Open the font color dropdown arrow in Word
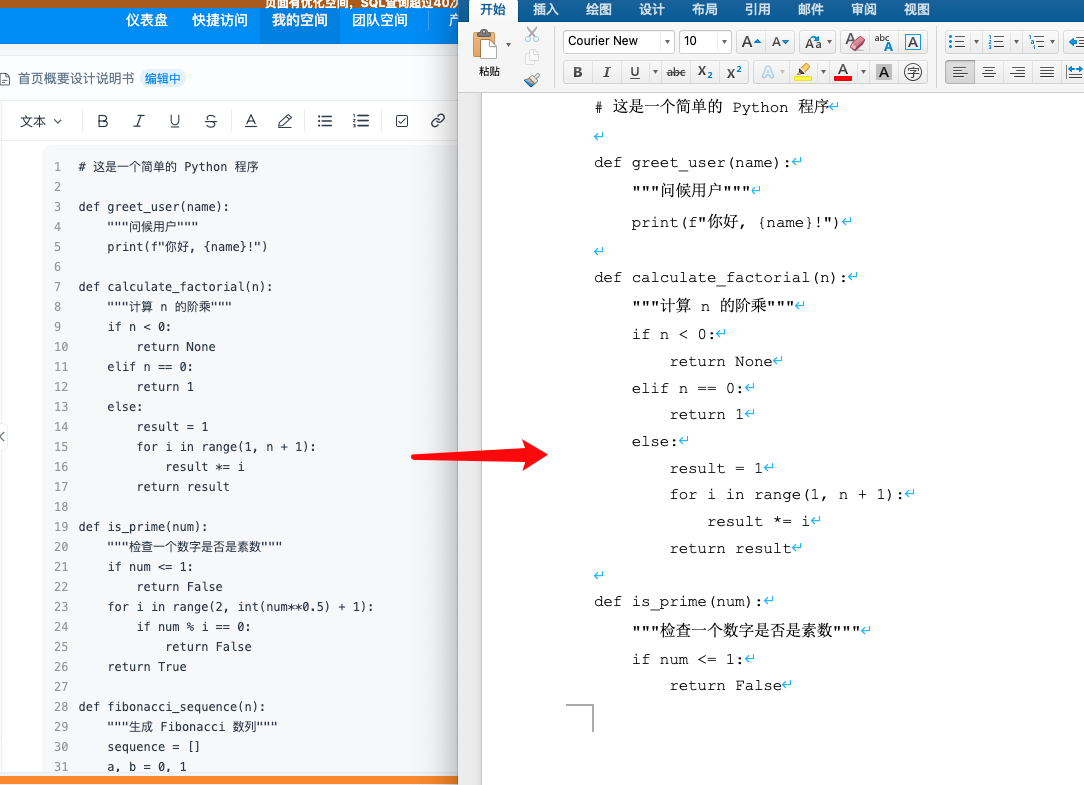 (x=863, y=72)
